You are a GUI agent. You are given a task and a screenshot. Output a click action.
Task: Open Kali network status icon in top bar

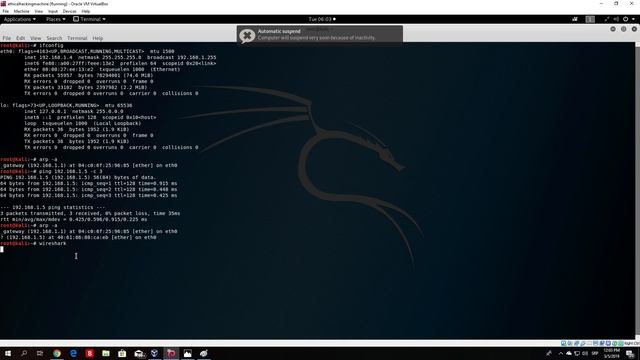click(x=607, y=19)
